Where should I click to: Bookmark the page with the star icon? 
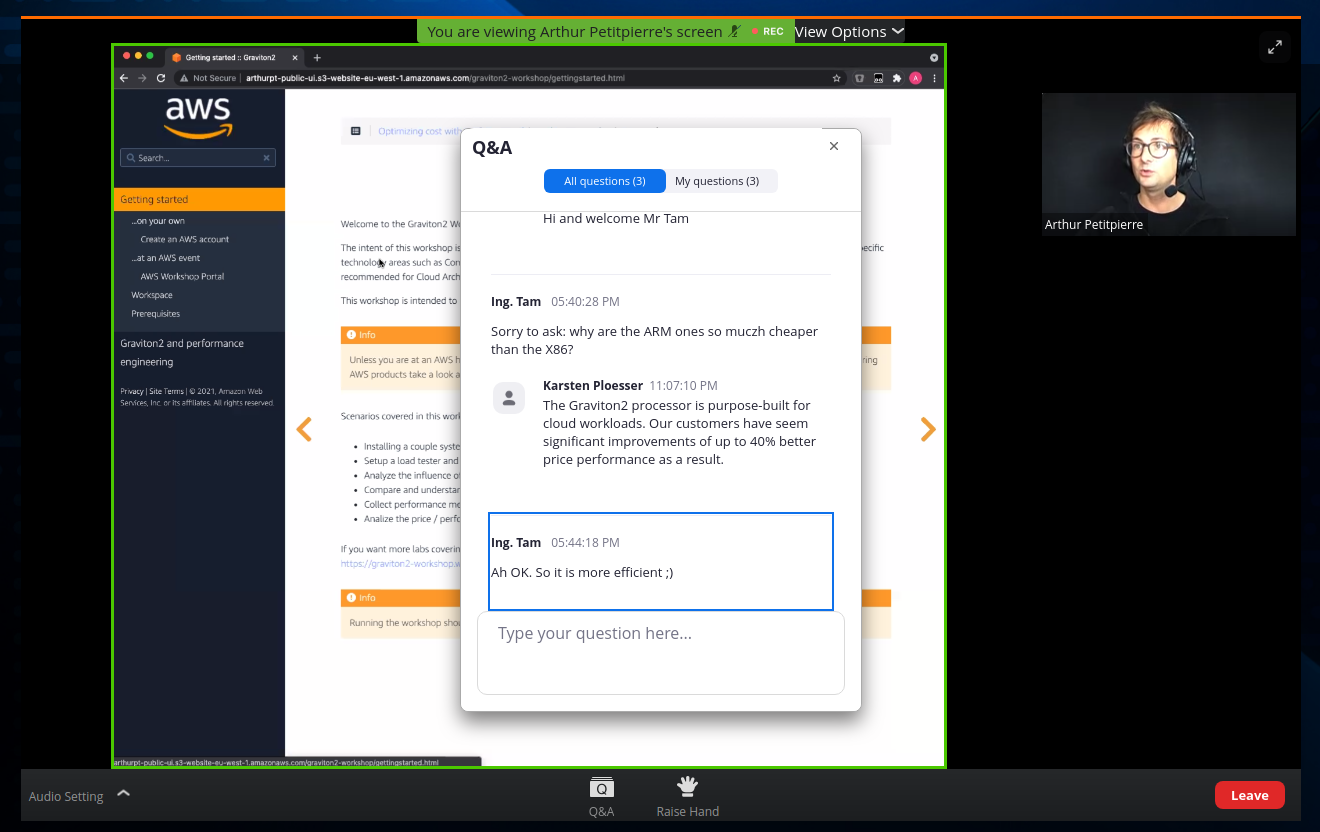[x=837, y=78]
